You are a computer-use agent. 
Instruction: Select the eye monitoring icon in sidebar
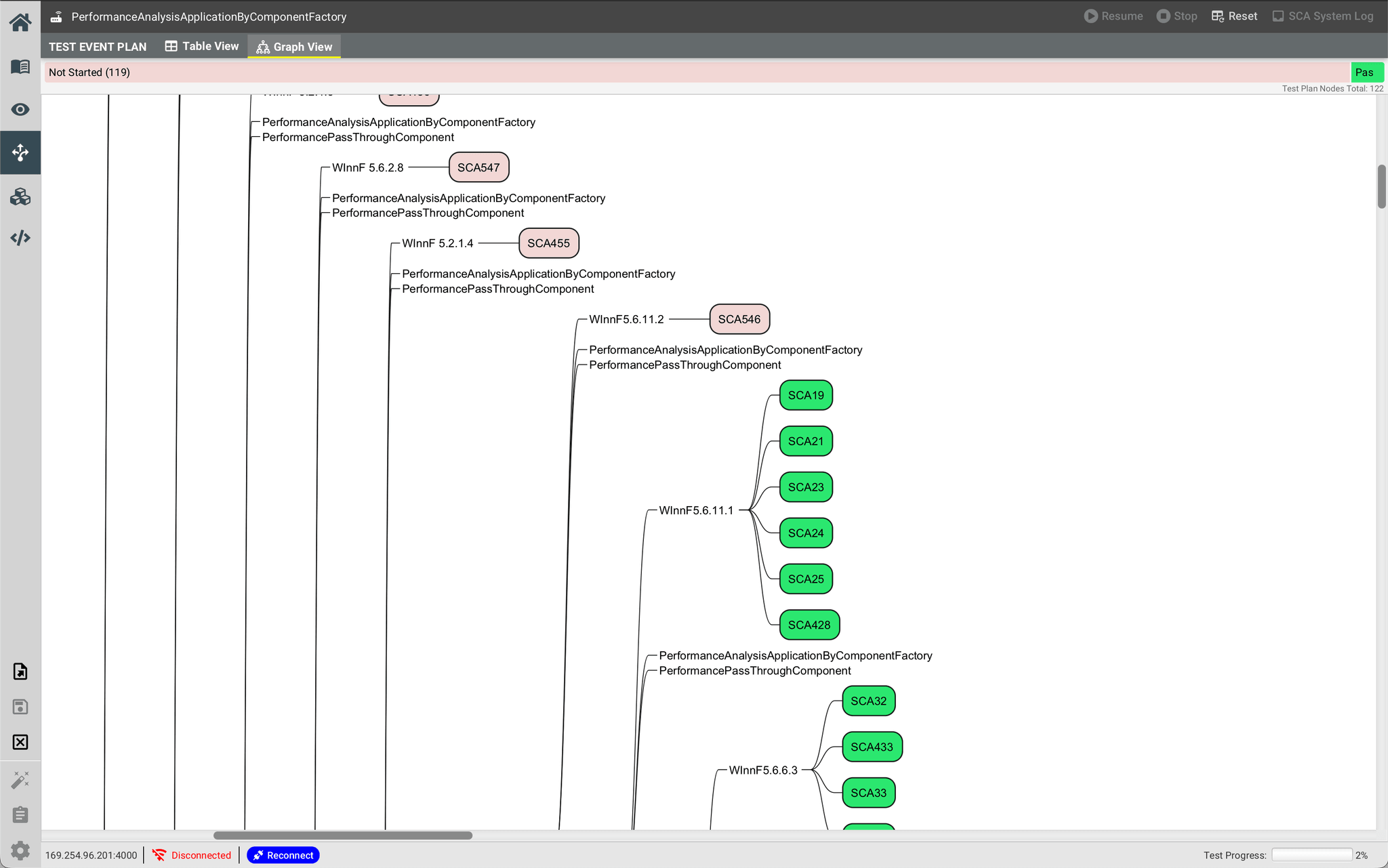[x=20, y=109]
